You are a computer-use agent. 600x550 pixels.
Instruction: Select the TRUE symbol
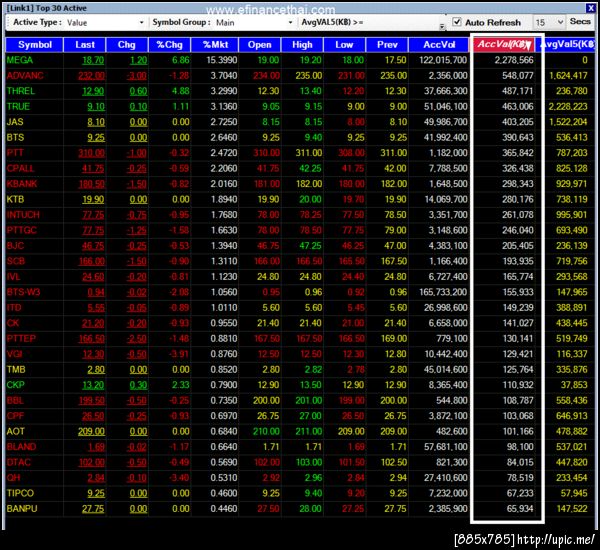point(18,106)
